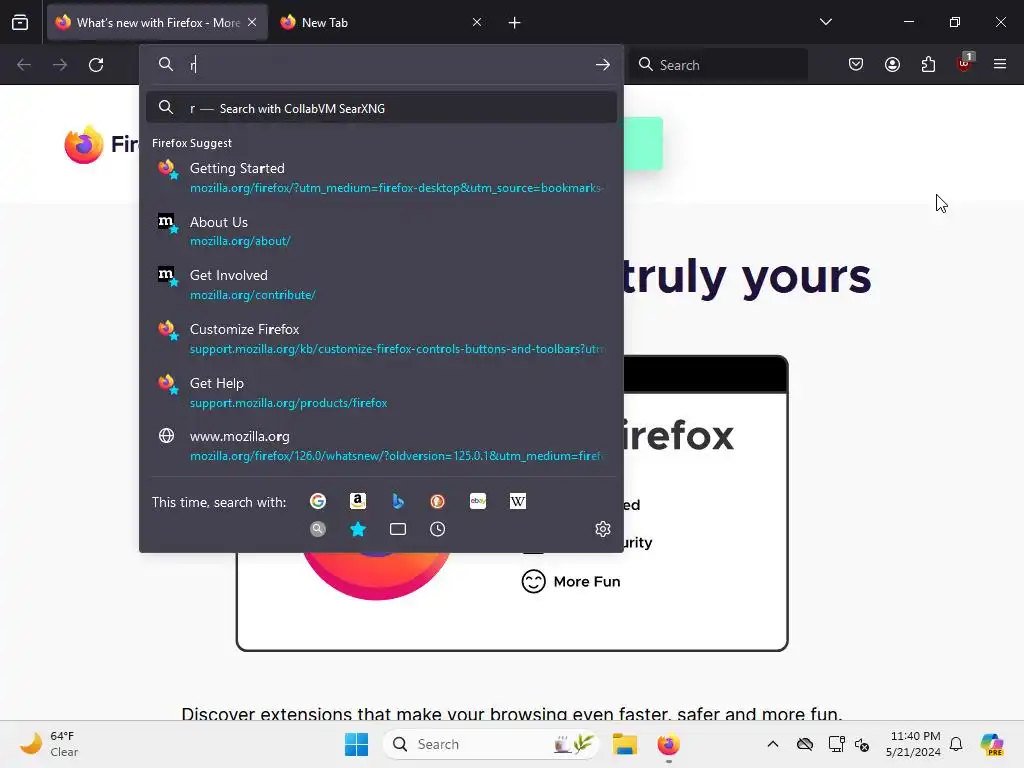Open the Firefox View tab-list icon
The height and width of the screenshot is (768, 1024).
pos(20,22)
